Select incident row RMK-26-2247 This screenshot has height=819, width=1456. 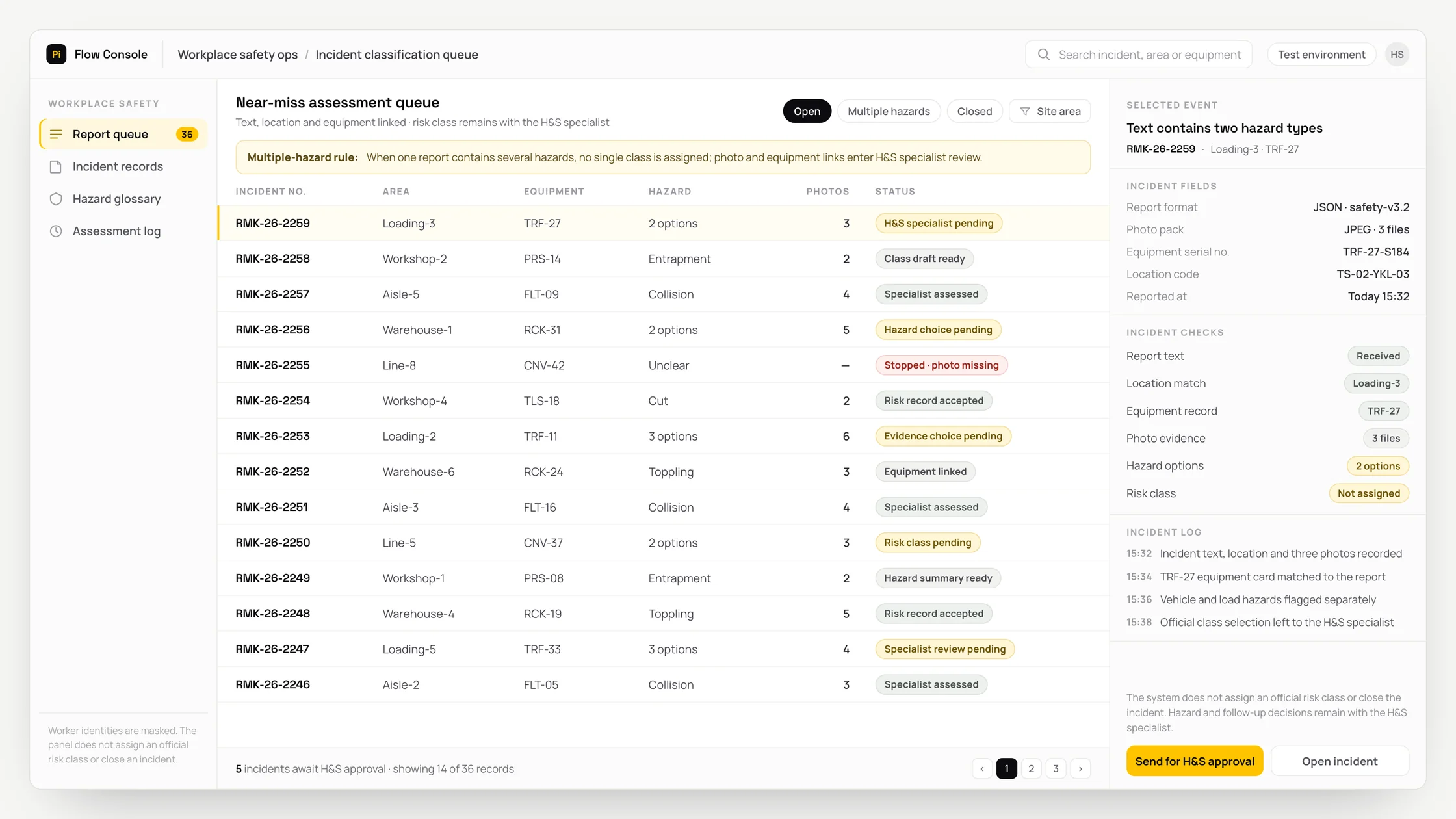[x=663, y=649]
